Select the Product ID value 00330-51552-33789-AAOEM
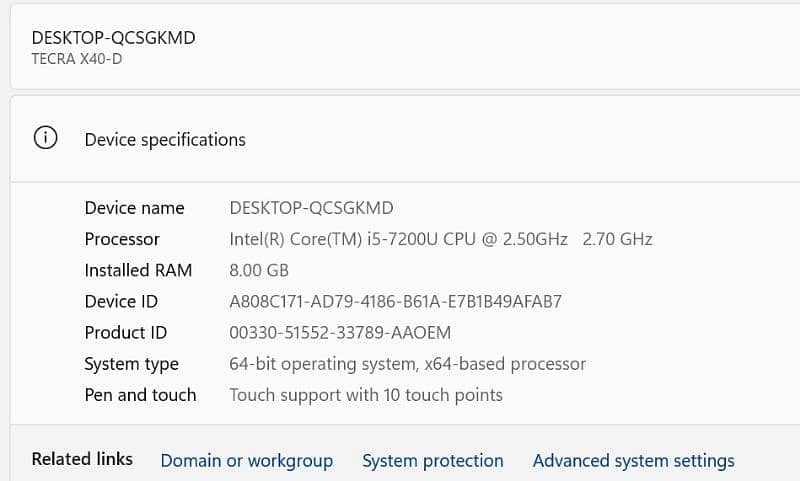The height and width of the screenshot is (481, 800). pos(340,333)
